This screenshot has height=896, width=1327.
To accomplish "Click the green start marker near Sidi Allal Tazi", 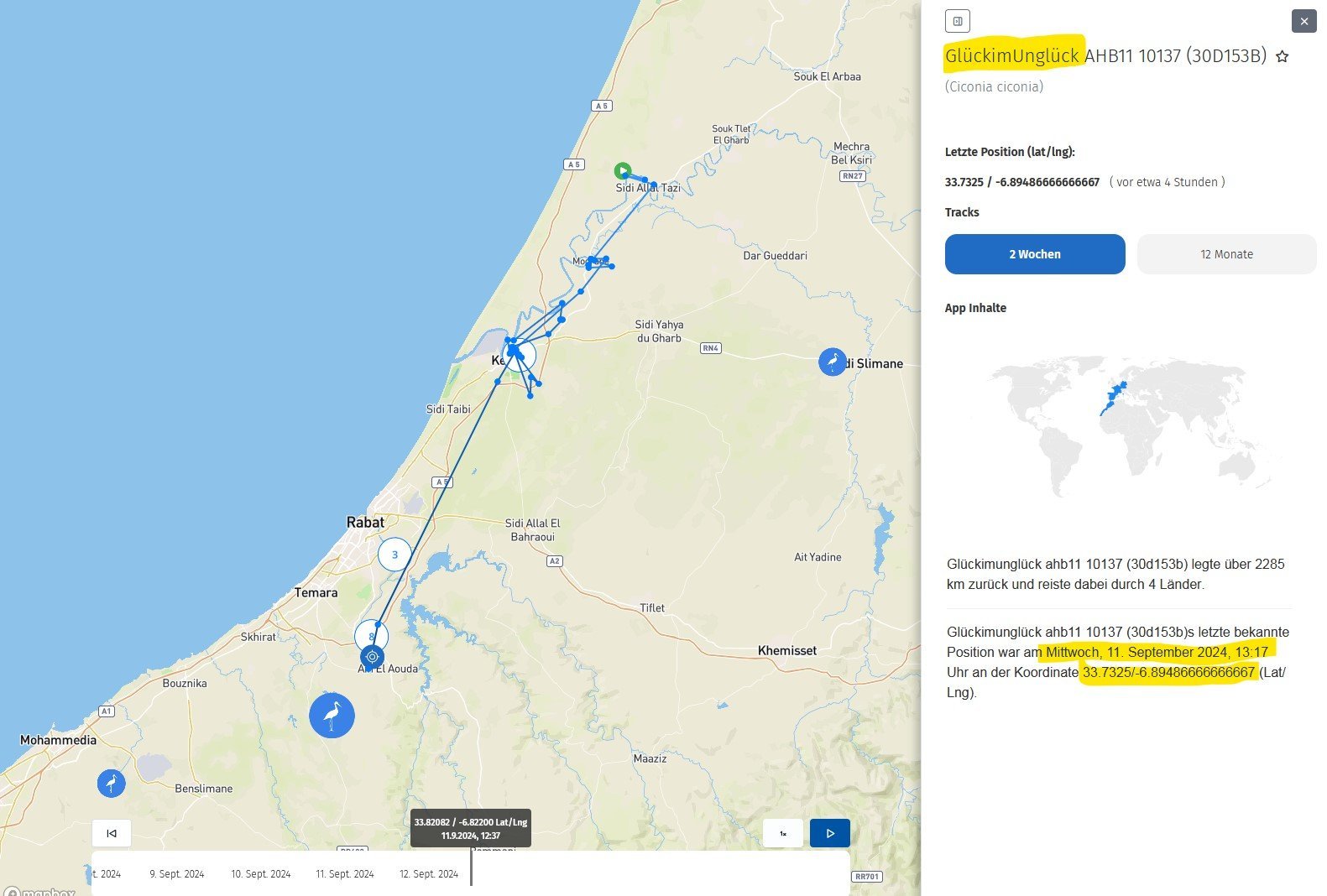I will tap(622, 171).
